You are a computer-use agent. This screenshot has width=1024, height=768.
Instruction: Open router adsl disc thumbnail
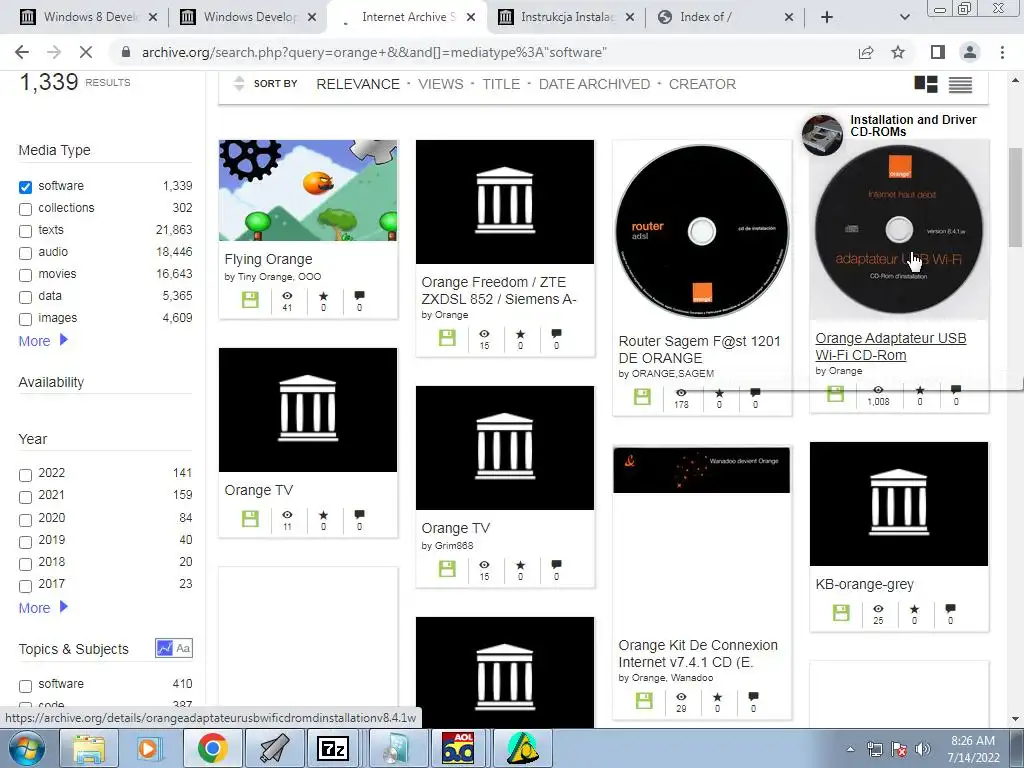coord(702,231)
